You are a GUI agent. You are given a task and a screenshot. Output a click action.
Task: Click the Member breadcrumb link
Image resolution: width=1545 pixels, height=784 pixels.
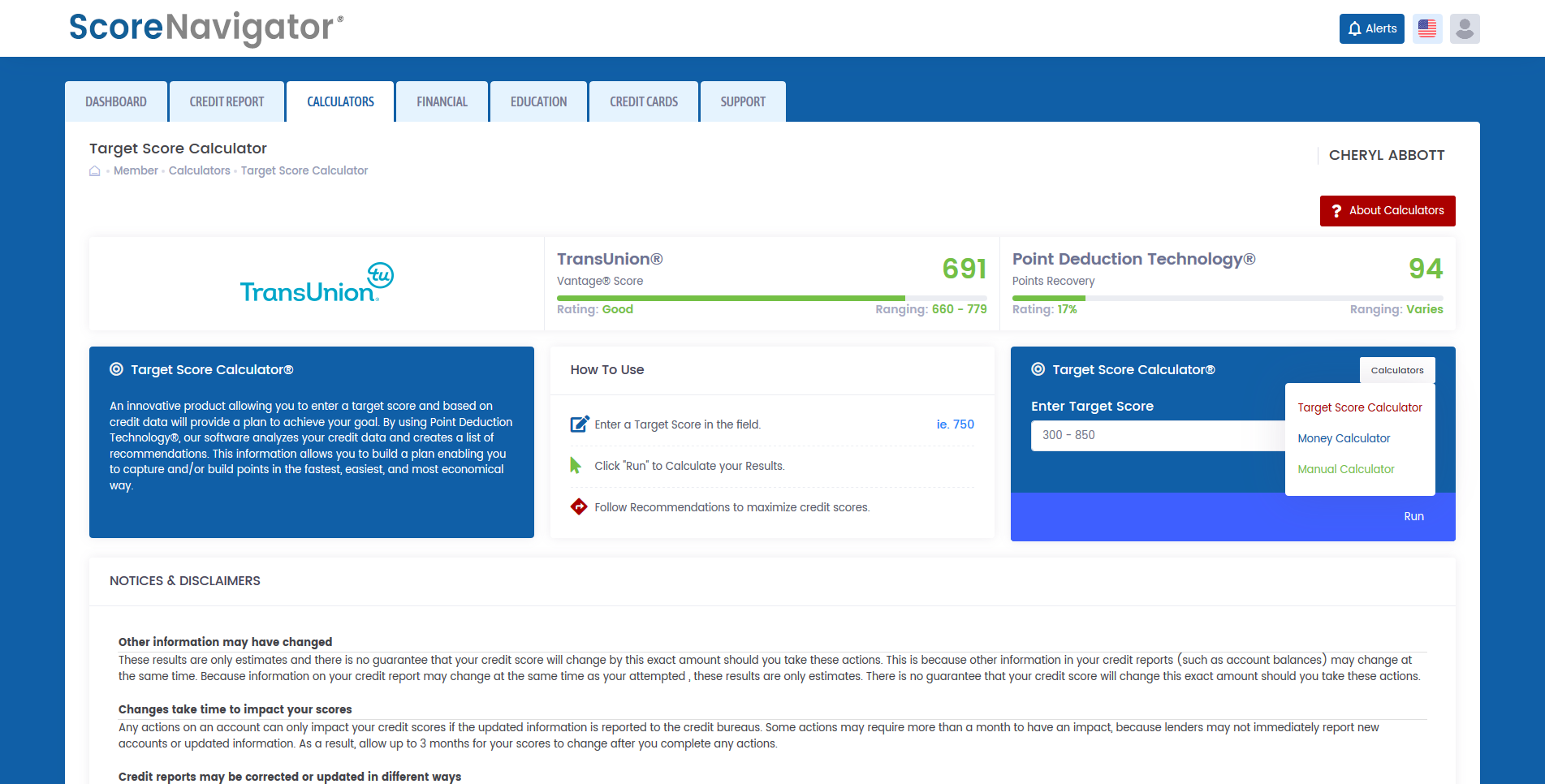pos(136,170)
